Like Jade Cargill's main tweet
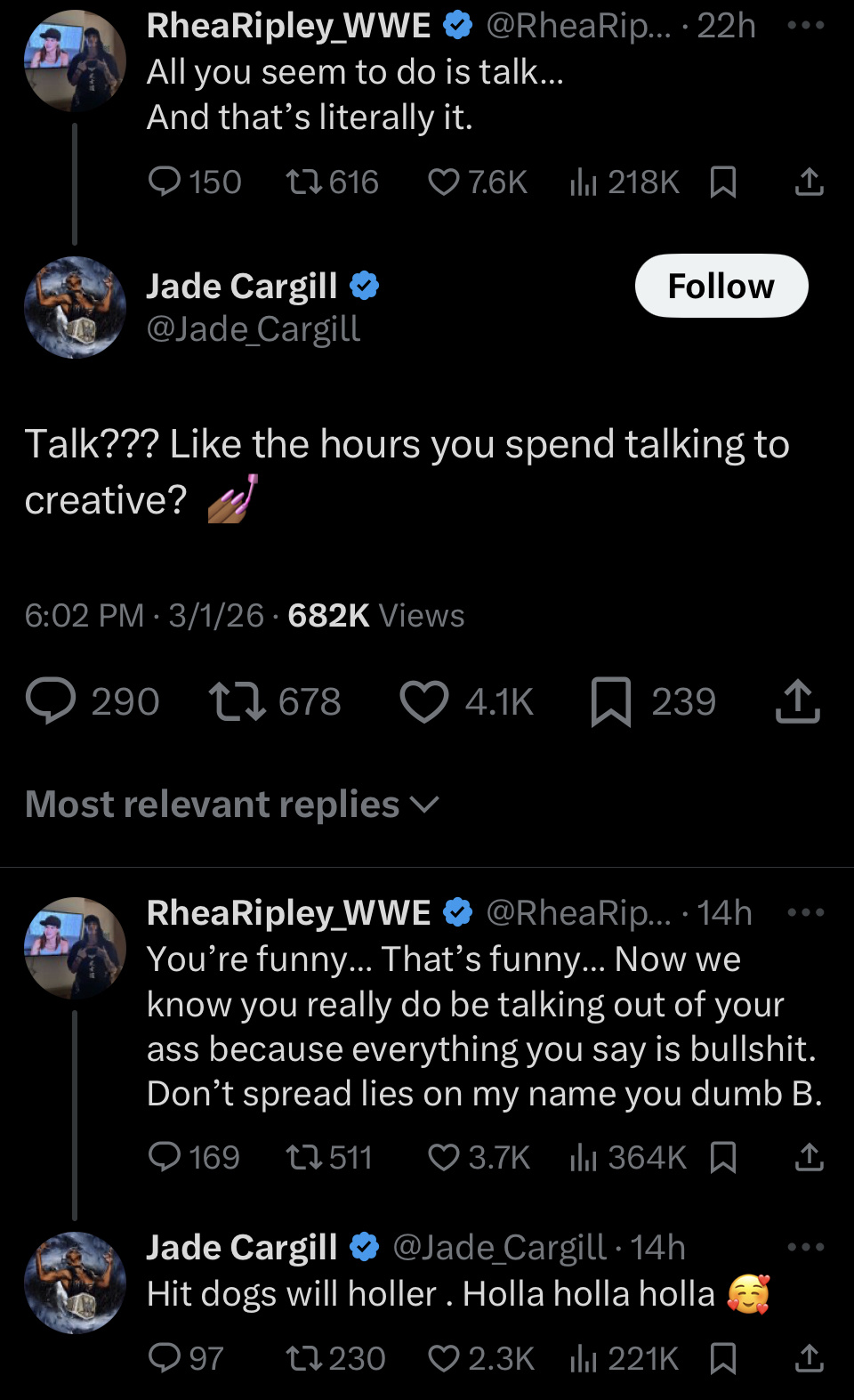Screen dimensions: 854x1400 (x=424, y=701)
